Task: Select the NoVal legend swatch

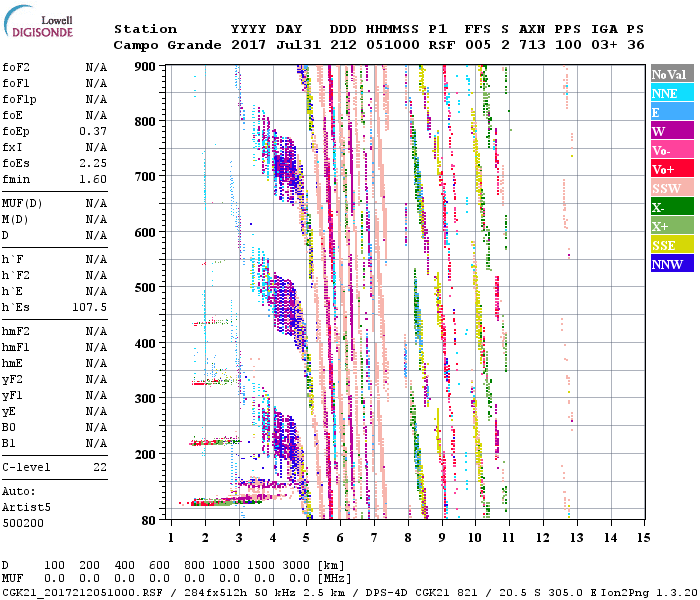Action: coord(672,74)
